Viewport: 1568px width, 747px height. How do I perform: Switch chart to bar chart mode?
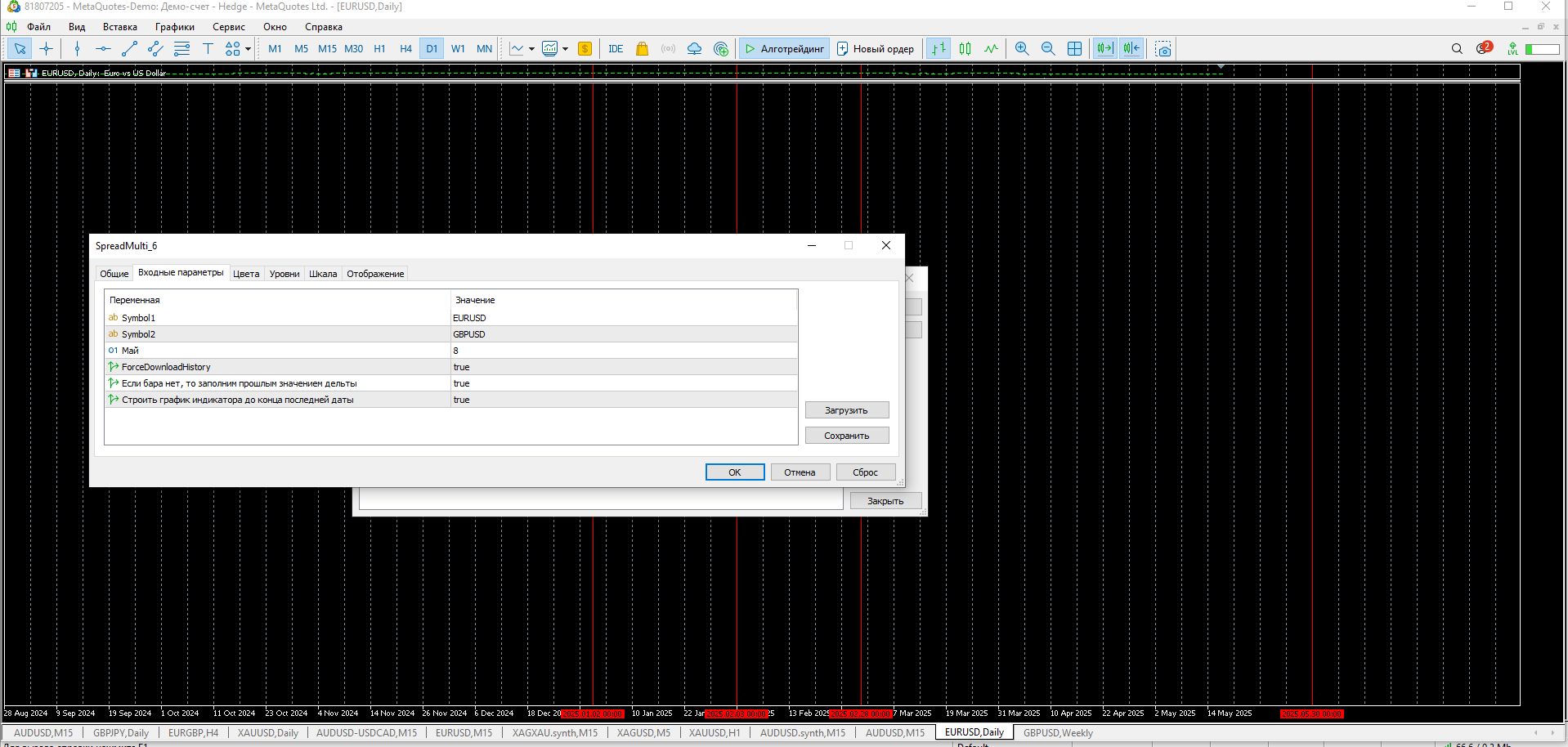(x=939, y=49)
